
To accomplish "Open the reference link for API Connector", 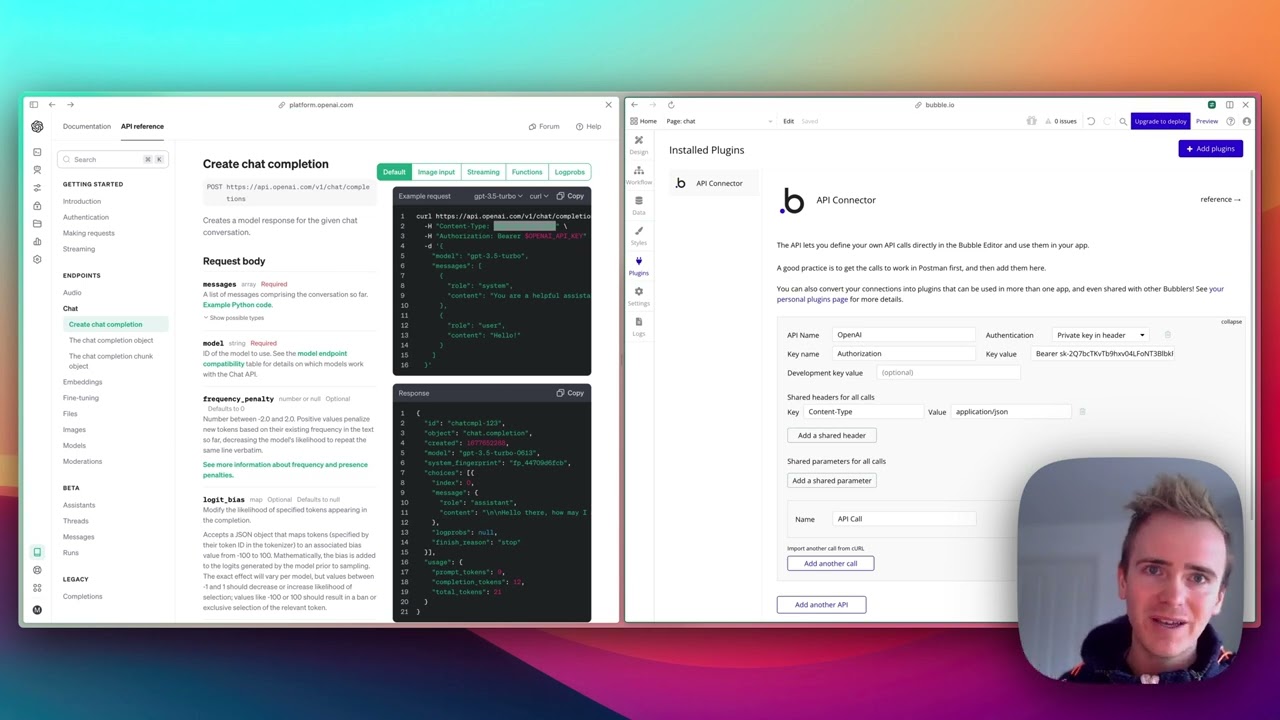I will (1220, 199).
